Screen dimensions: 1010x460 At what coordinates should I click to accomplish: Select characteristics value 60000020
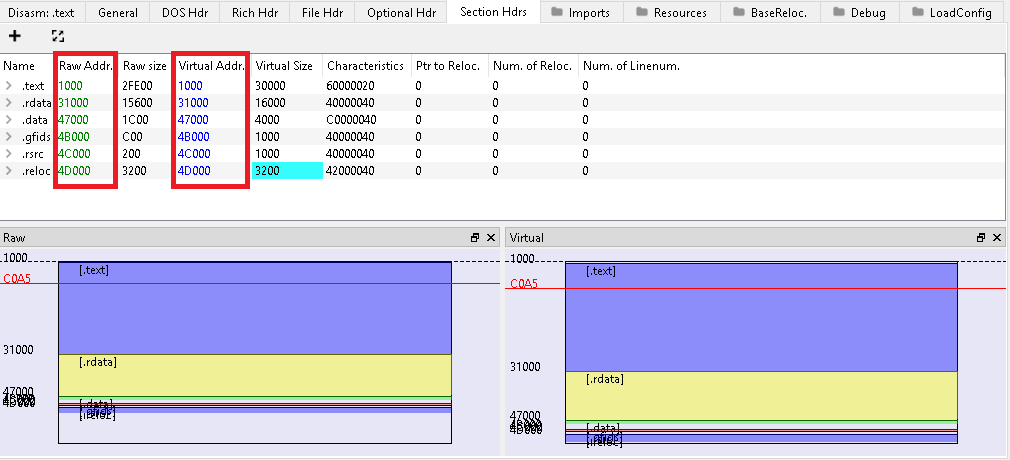tap(350, 85)
